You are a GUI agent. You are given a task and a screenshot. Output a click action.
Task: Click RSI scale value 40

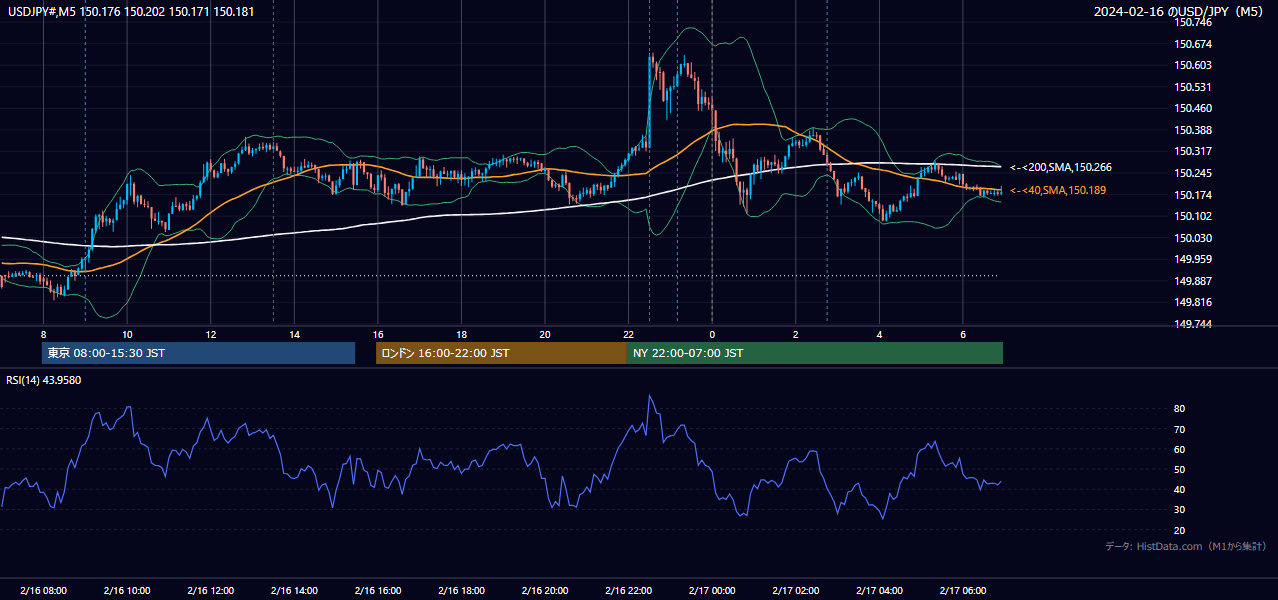(x=1180, y=490)
